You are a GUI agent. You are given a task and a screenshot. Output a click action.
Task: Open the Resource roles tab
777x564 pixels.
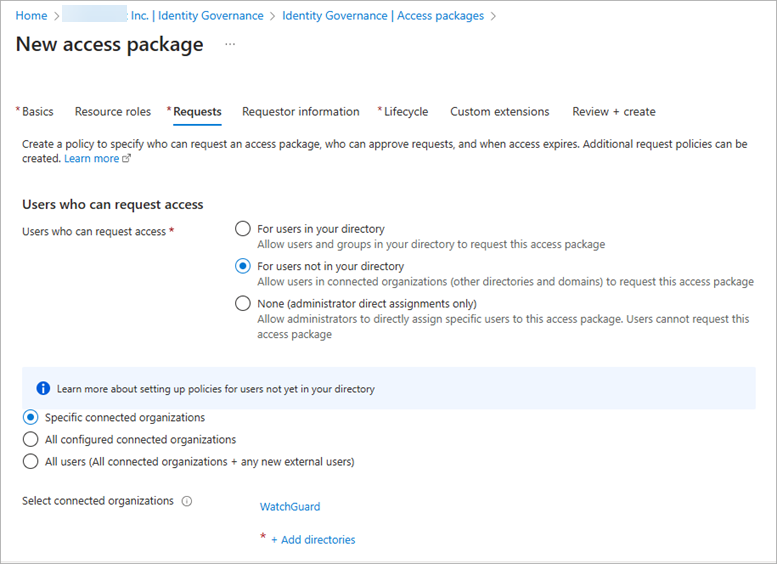[x=113, y=112]
